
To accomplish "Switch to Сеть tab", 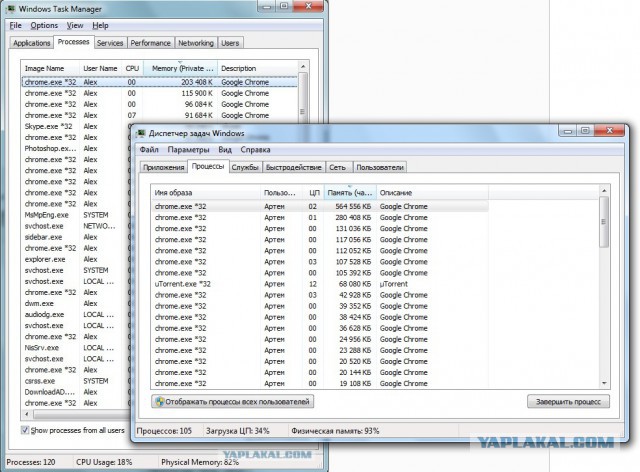I will [338, 167].
